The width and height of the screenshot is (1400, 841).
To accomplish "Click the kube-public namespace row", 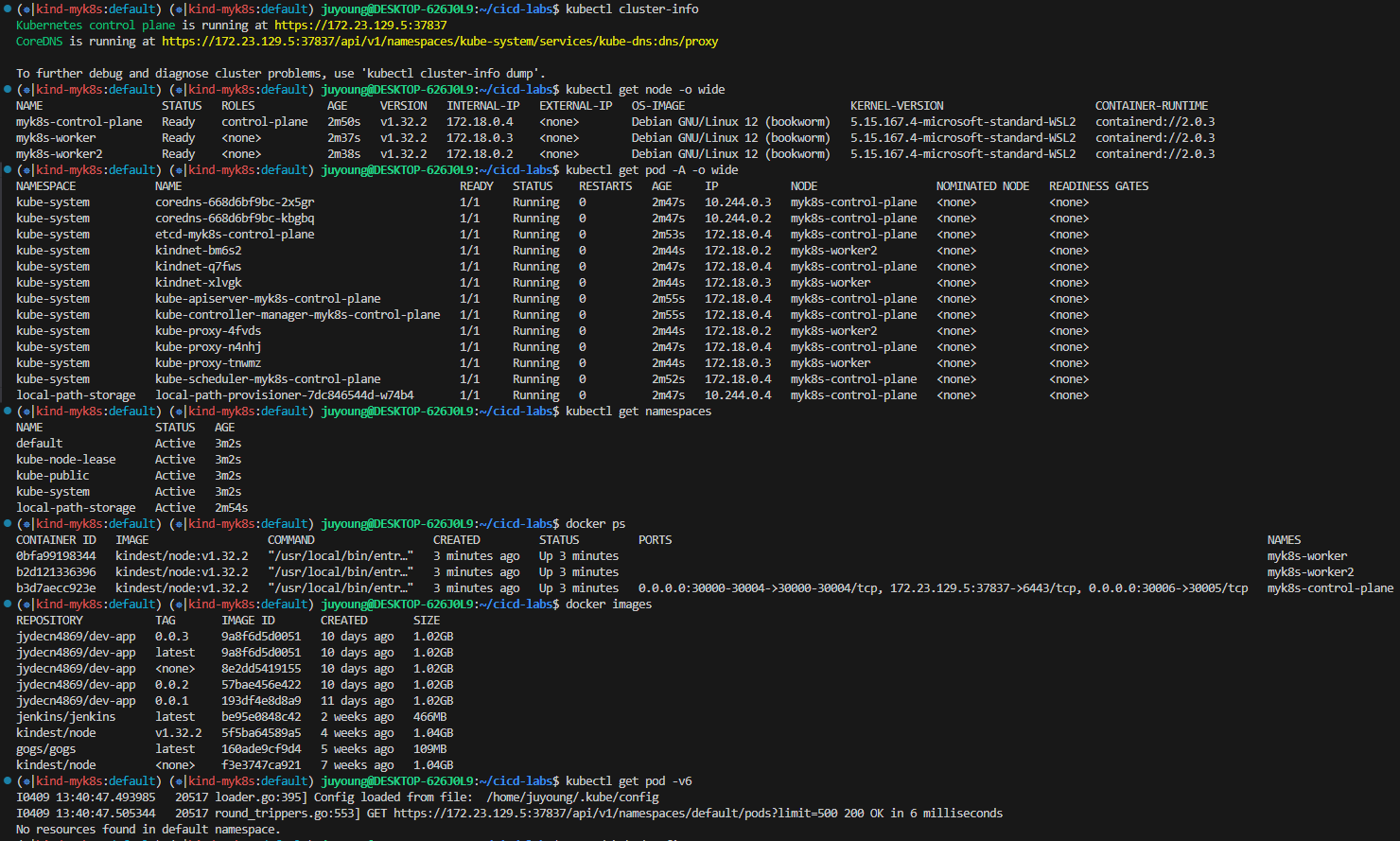I will tap(129, 476).
